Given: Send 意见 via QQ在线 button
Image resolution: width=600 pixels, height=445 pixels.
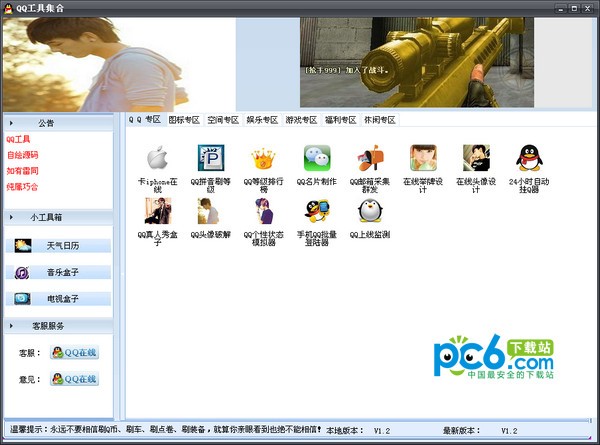Looking at the screenshot, I should pyautogui.click(x=74, y=379).
